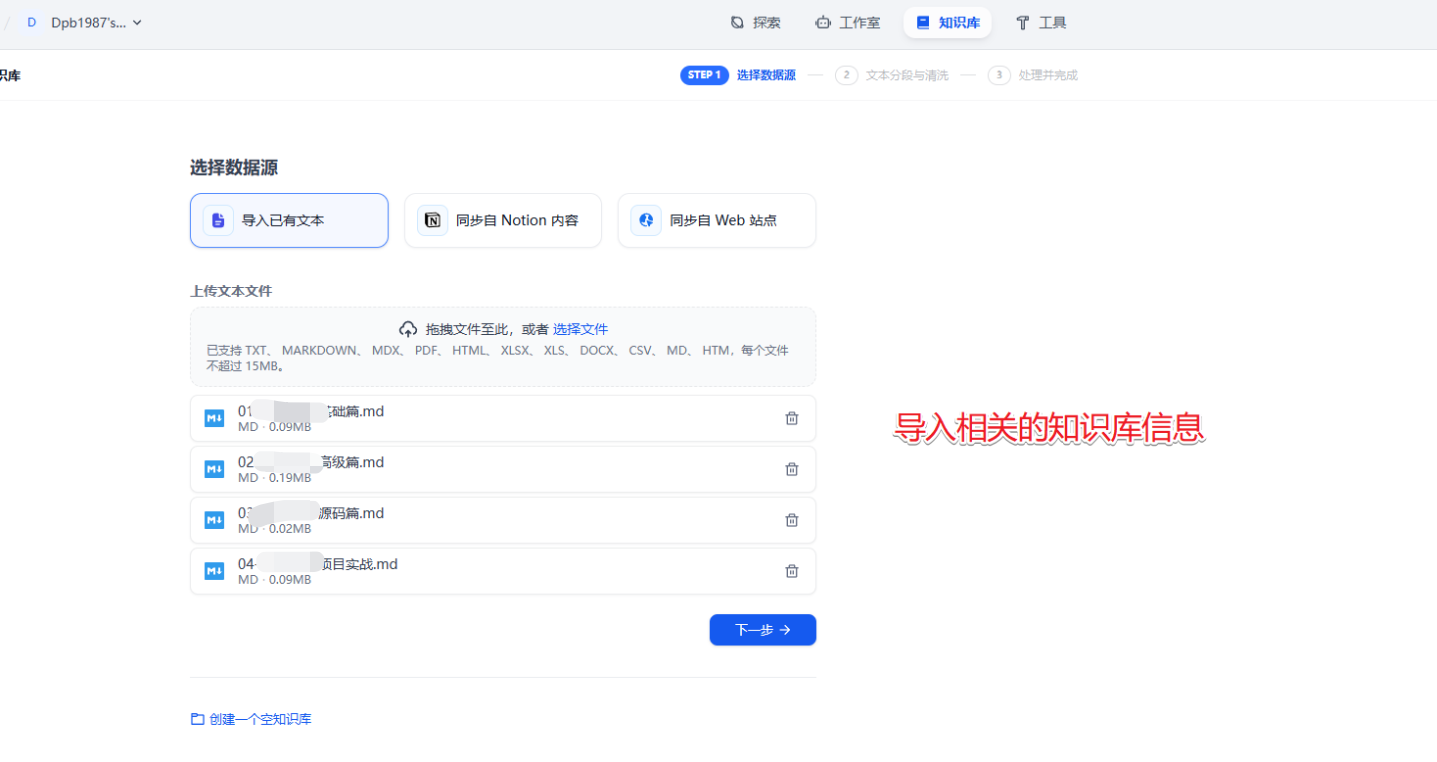This screenshot has height=762, width=1437.
Task: Click the folder icon beside 创建一个空知识库
Action: 197,719
